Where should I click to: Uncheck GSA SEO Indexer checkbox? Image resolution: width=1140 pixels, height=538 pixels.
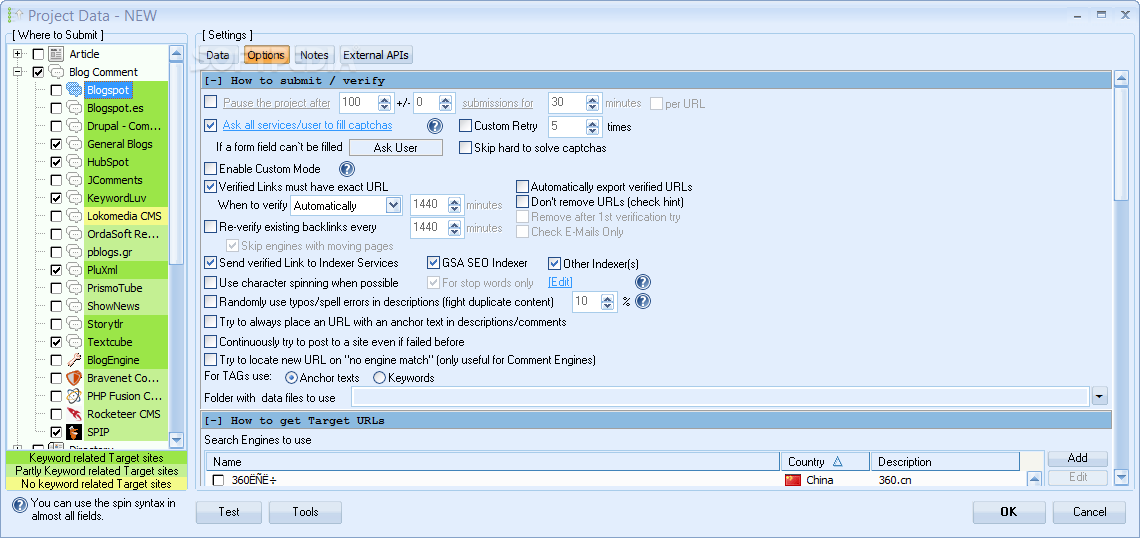[434, 263]
